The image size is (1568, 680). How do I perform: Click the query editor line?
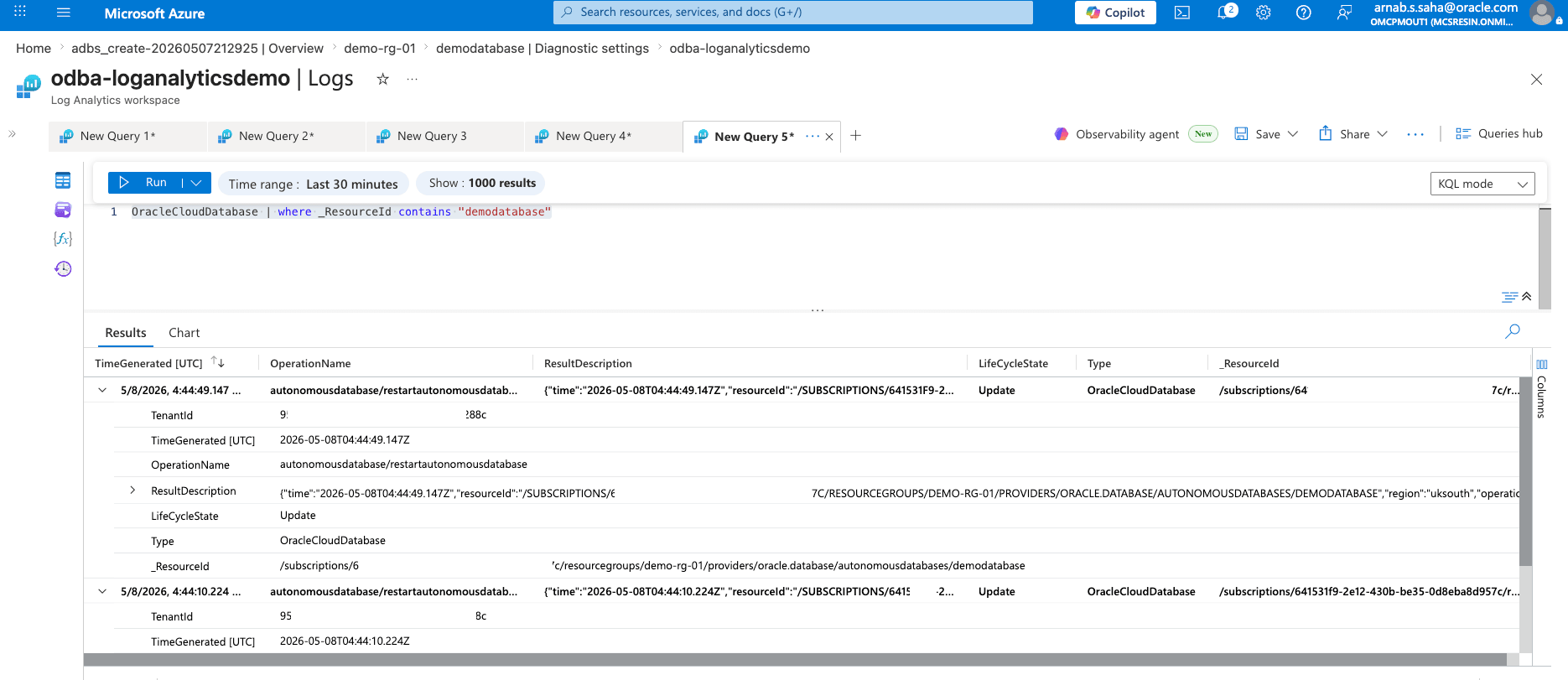click(x=341, y=212)
